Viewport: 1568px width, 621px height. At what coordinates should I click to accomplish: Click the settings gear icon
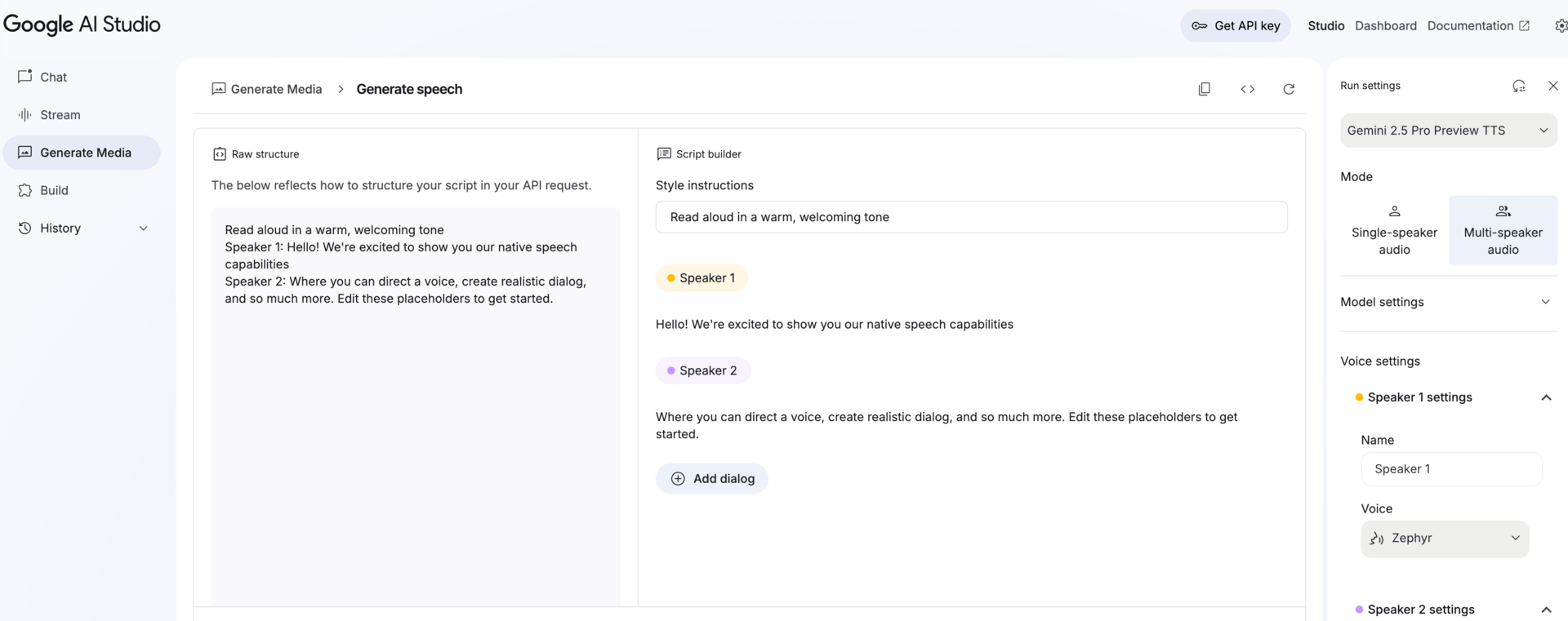pyautogui.click(x=1561, y=26)
